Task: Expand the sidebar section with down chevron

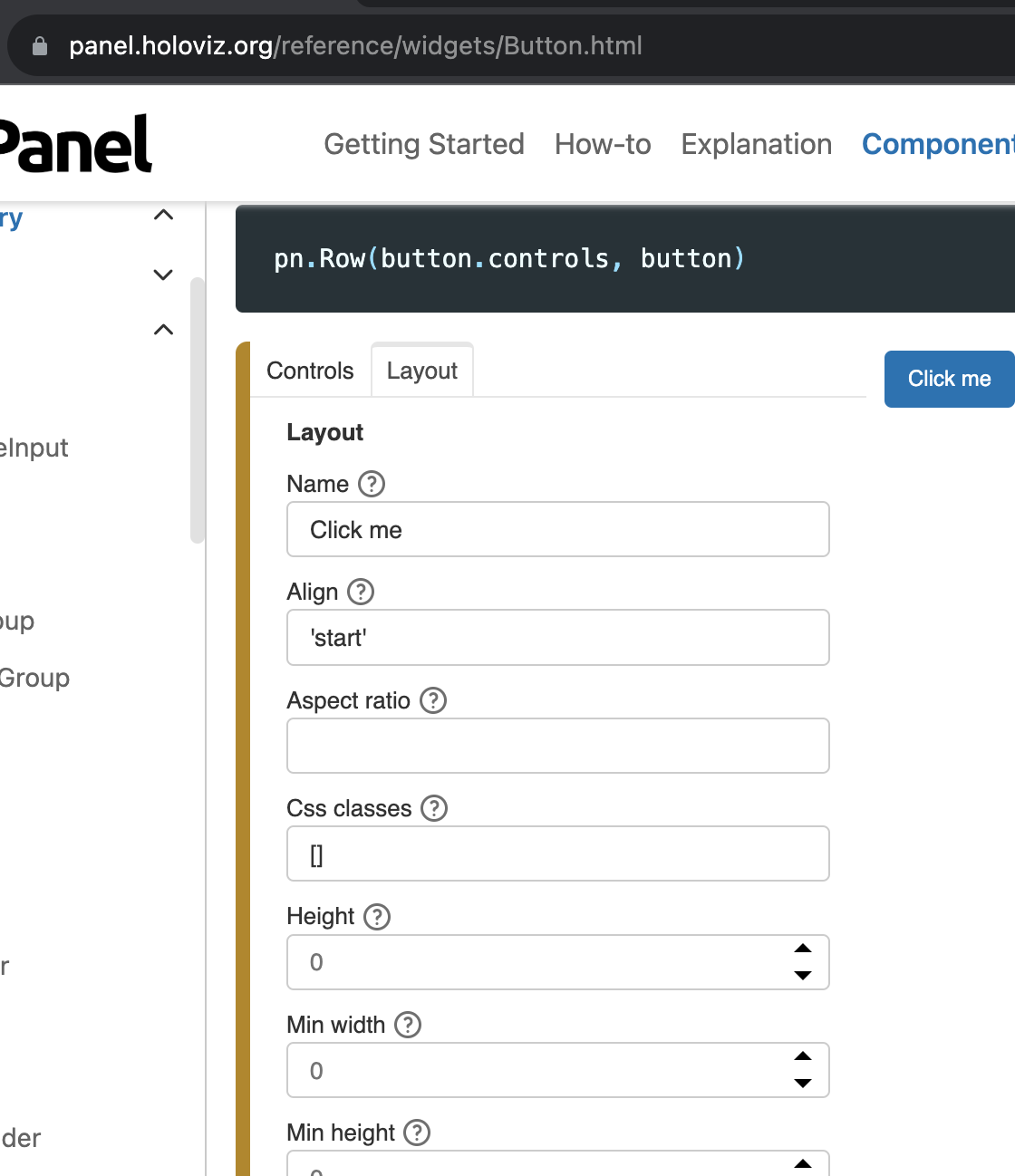Action: 163,274
